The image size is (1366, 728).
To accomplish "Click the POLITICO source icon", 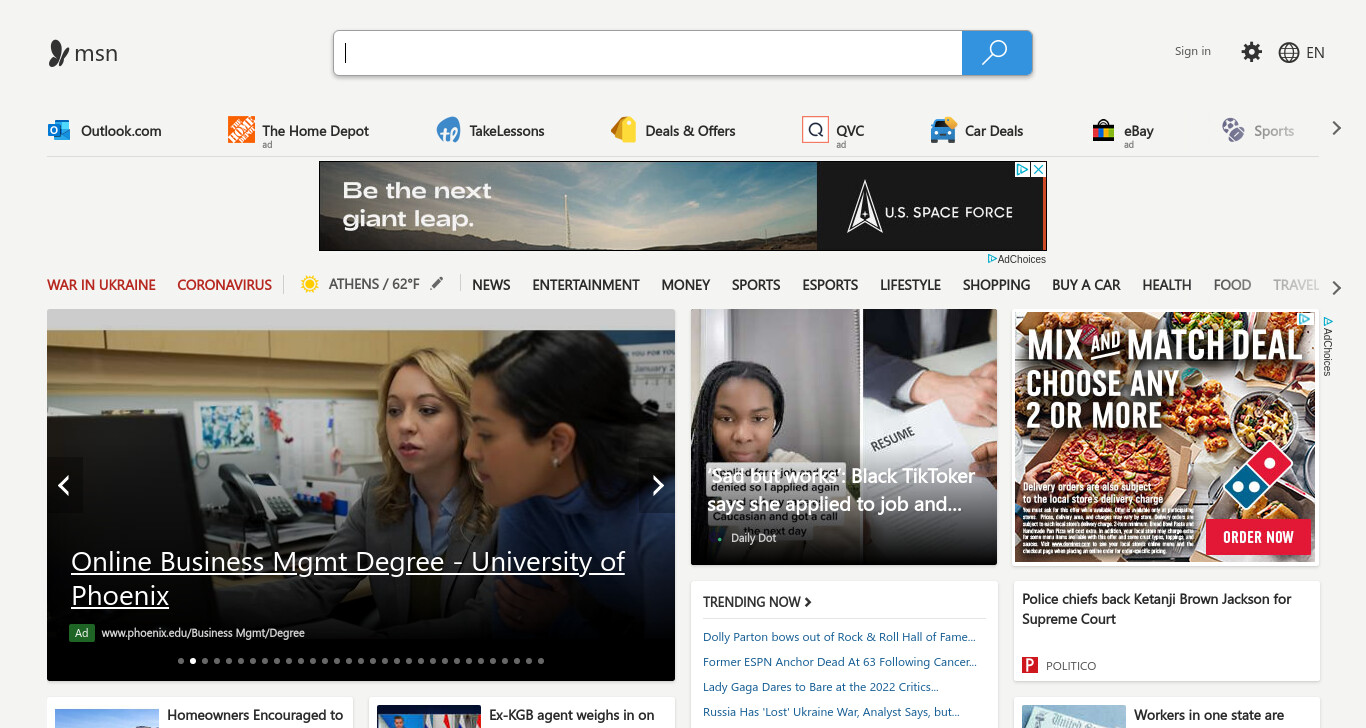I will coord(1030,665).
